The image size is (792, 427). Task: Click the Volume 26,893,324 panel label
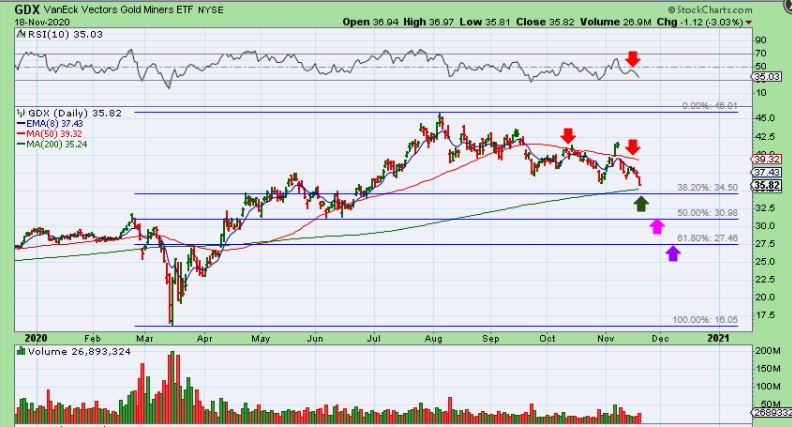[x=79, y=351]
